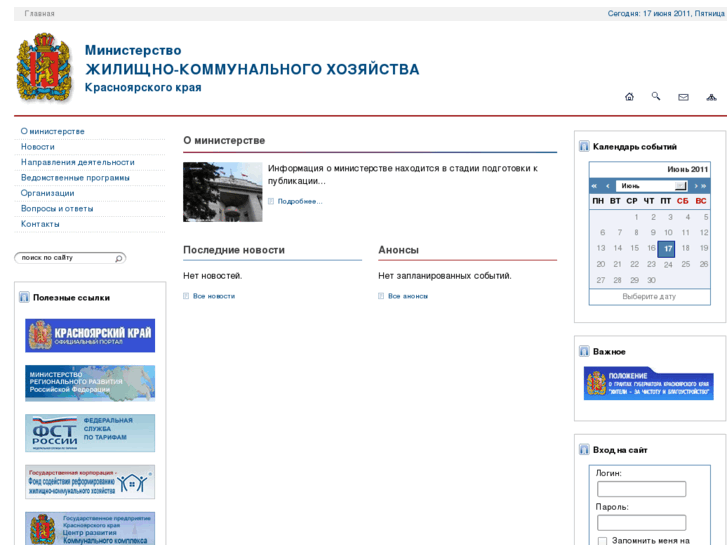
Task: Submit search with magnifier in search box
Action: (x=119, y=258)
